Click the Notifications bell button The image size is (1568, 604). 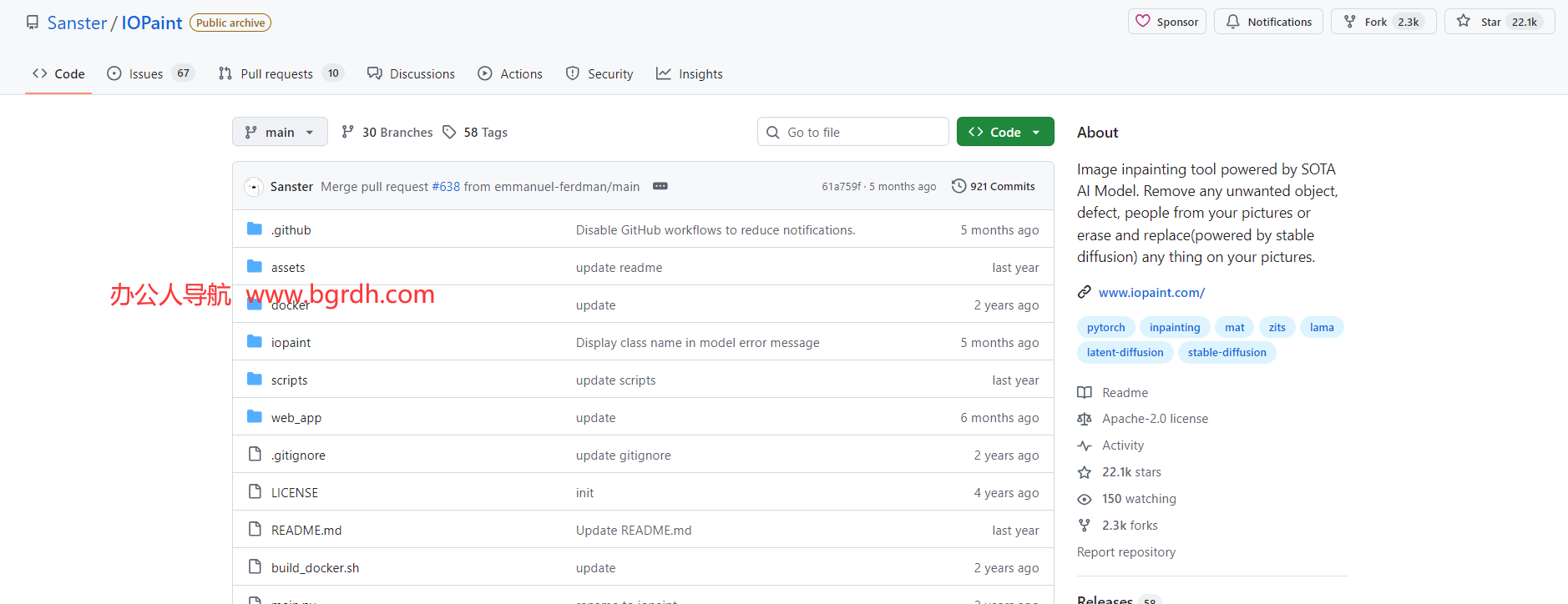[x=1268, y=22]
